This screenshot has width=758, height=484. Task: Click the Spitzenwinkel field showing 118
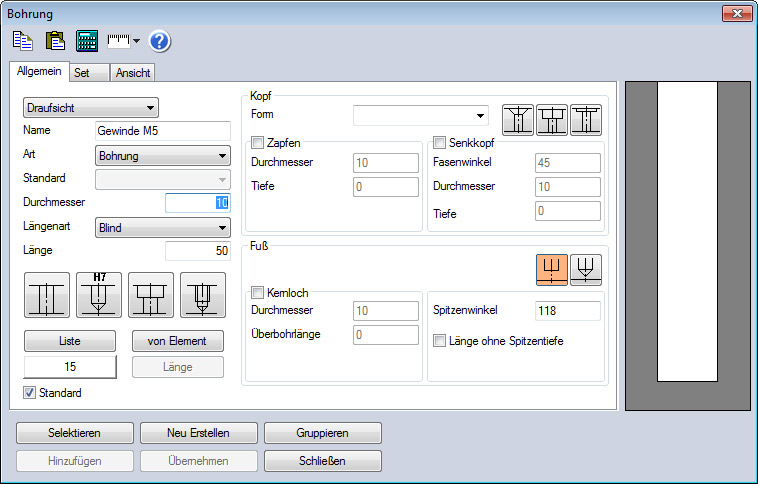point(567,311)
